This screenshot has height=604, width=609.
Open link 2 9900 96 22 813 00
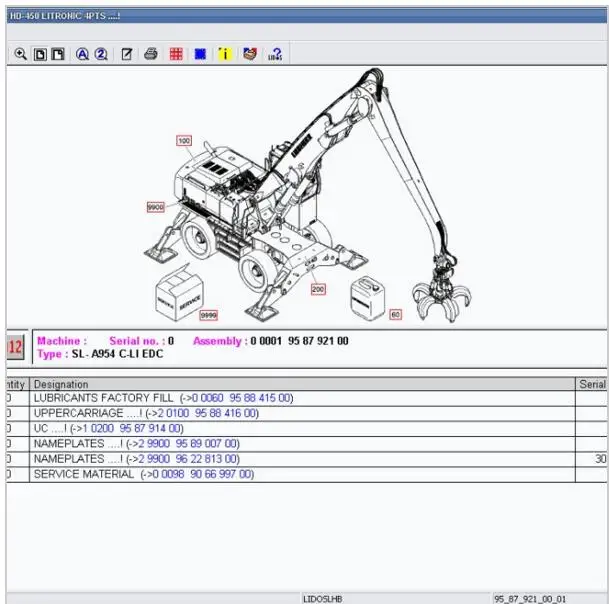(x=187, y=459)
